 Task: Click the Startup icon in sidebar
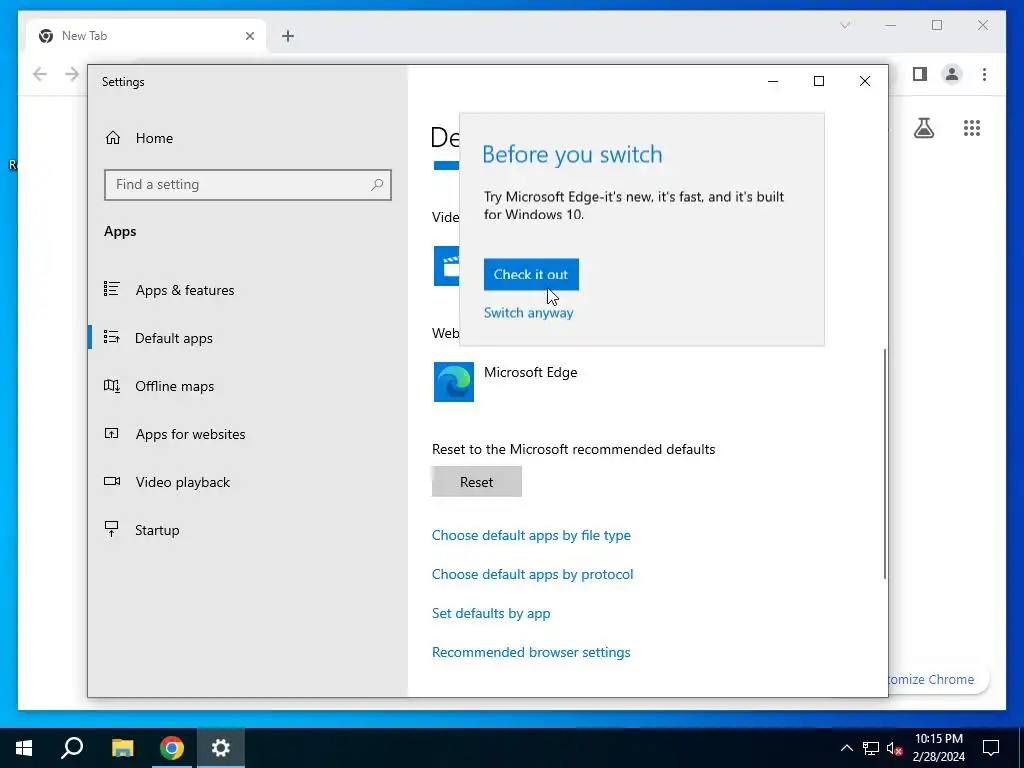(112, 529)
